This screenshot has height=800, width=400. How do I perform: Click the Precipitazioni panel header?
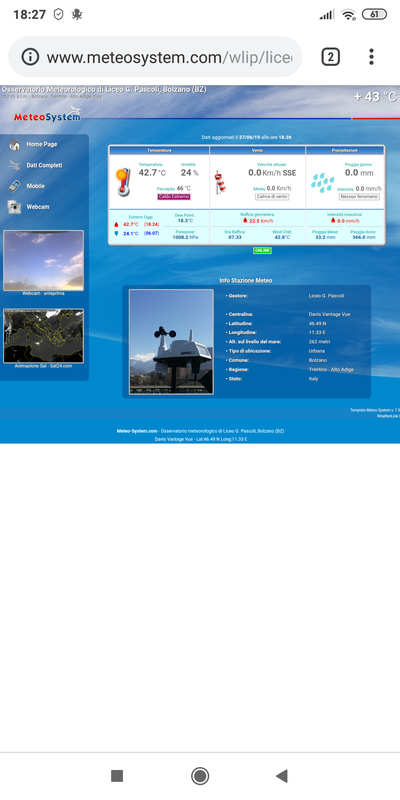tap(345, 151)
